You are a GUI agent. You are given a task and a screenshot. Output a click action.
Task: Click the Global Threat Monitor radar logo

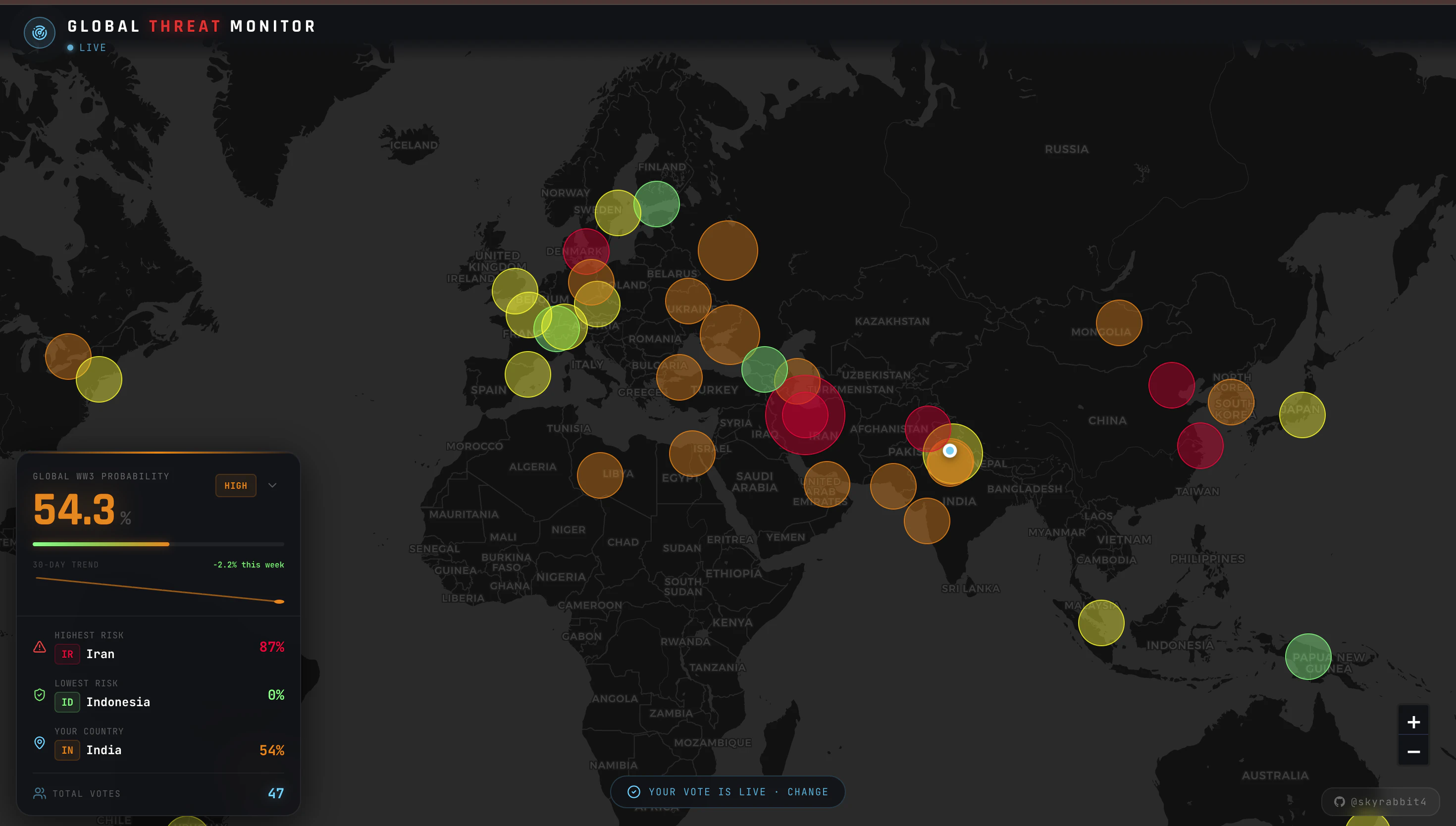coord(39,32)
